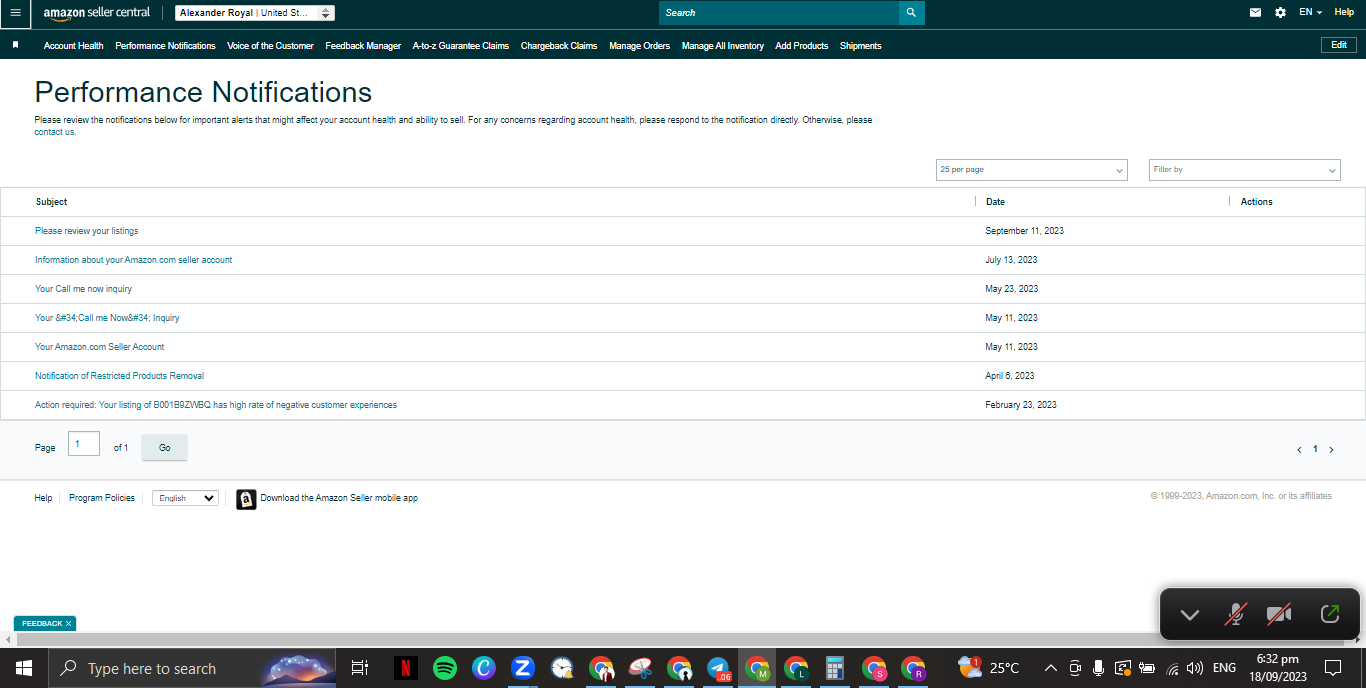Expand the floating call toolbar chevron

click(x=1189, y=614)
